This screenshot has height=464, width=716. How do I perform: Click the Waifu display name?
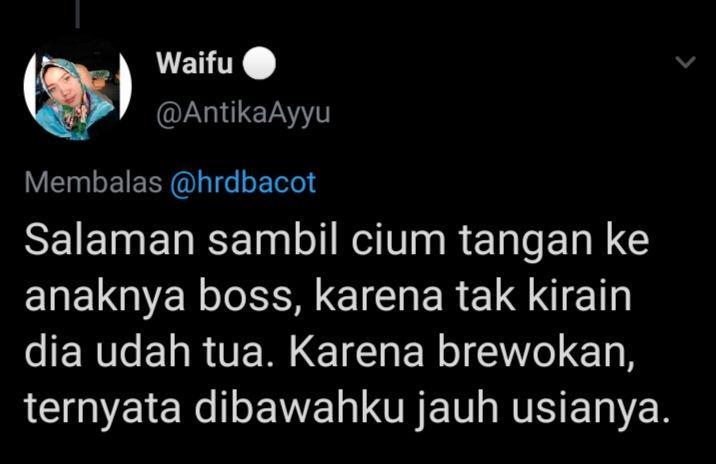click(195, 63)
